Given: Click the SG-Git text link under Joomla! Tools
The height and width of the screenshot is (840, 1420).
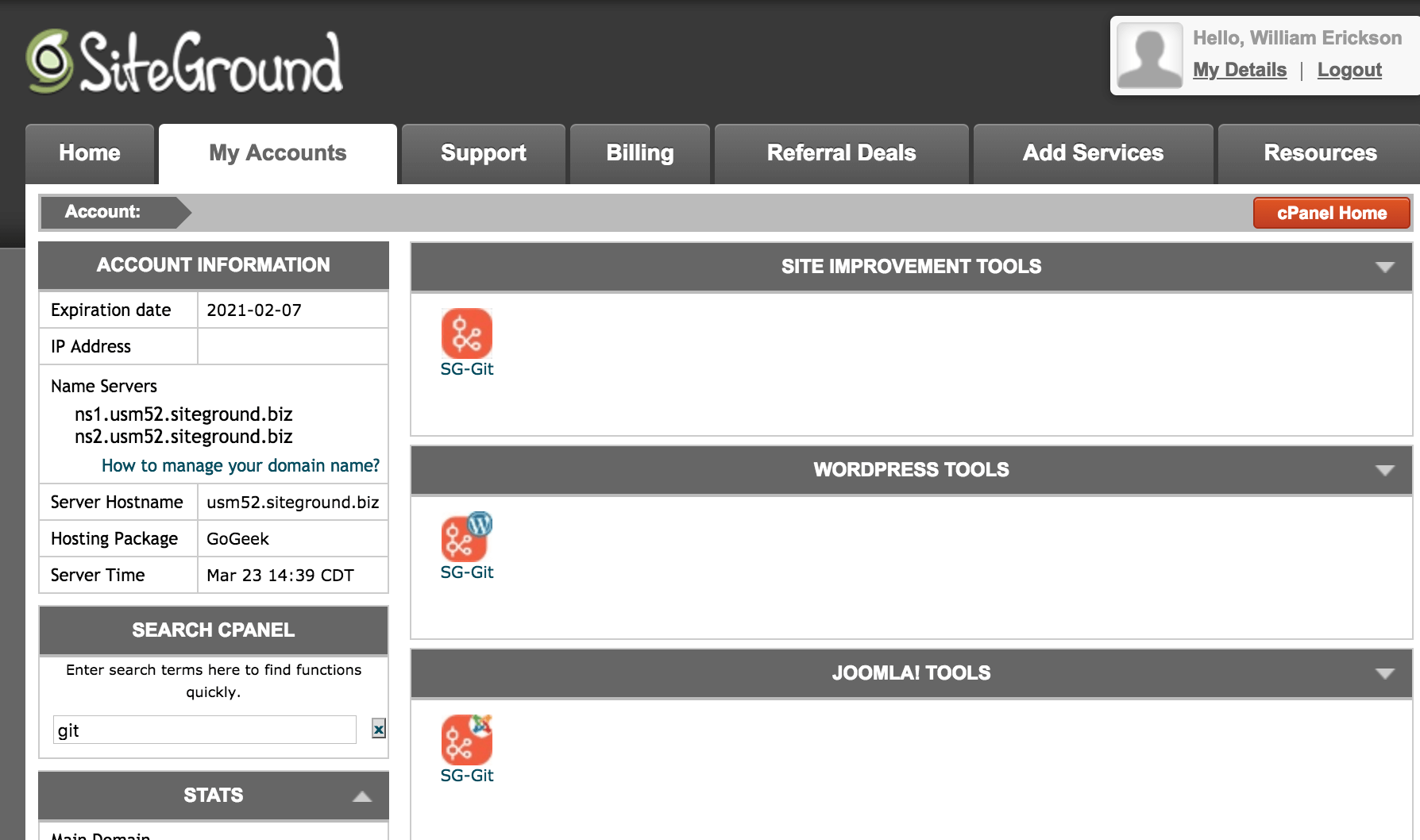Looking at the screenshot, I should (x=467, y=776).
